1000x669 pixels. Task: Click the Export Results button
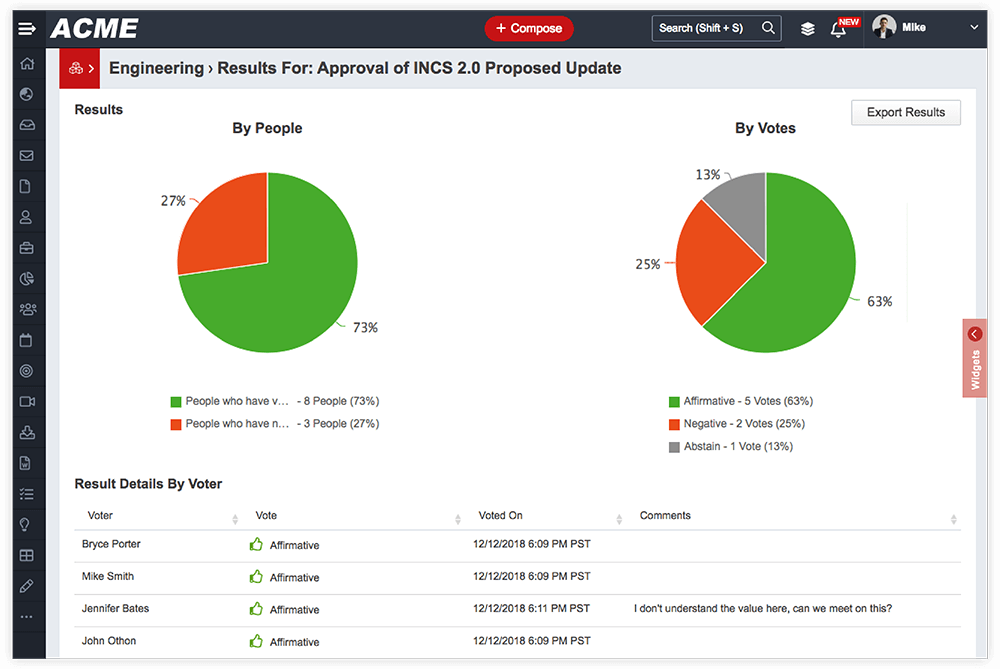(905, 112)
